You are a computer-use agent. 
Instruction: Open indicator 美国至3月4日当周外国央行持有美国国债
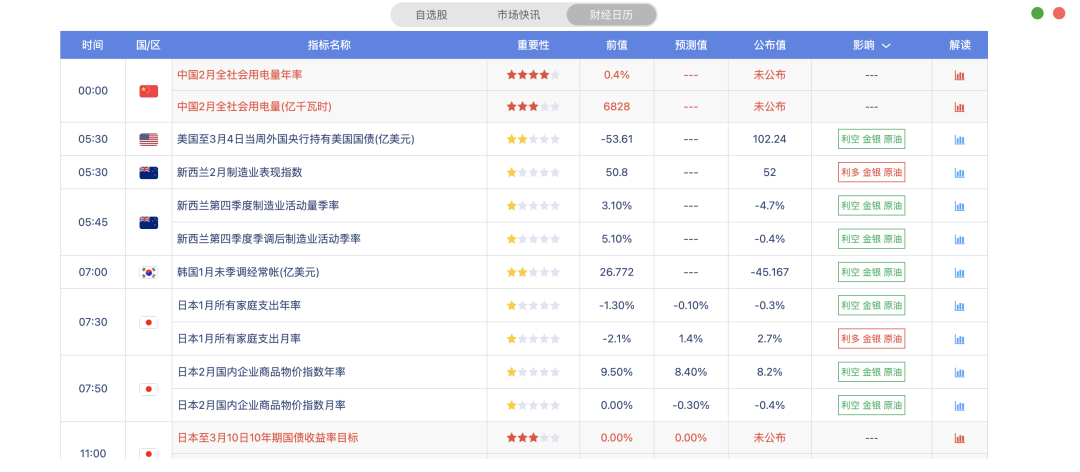tap(295, 139)
